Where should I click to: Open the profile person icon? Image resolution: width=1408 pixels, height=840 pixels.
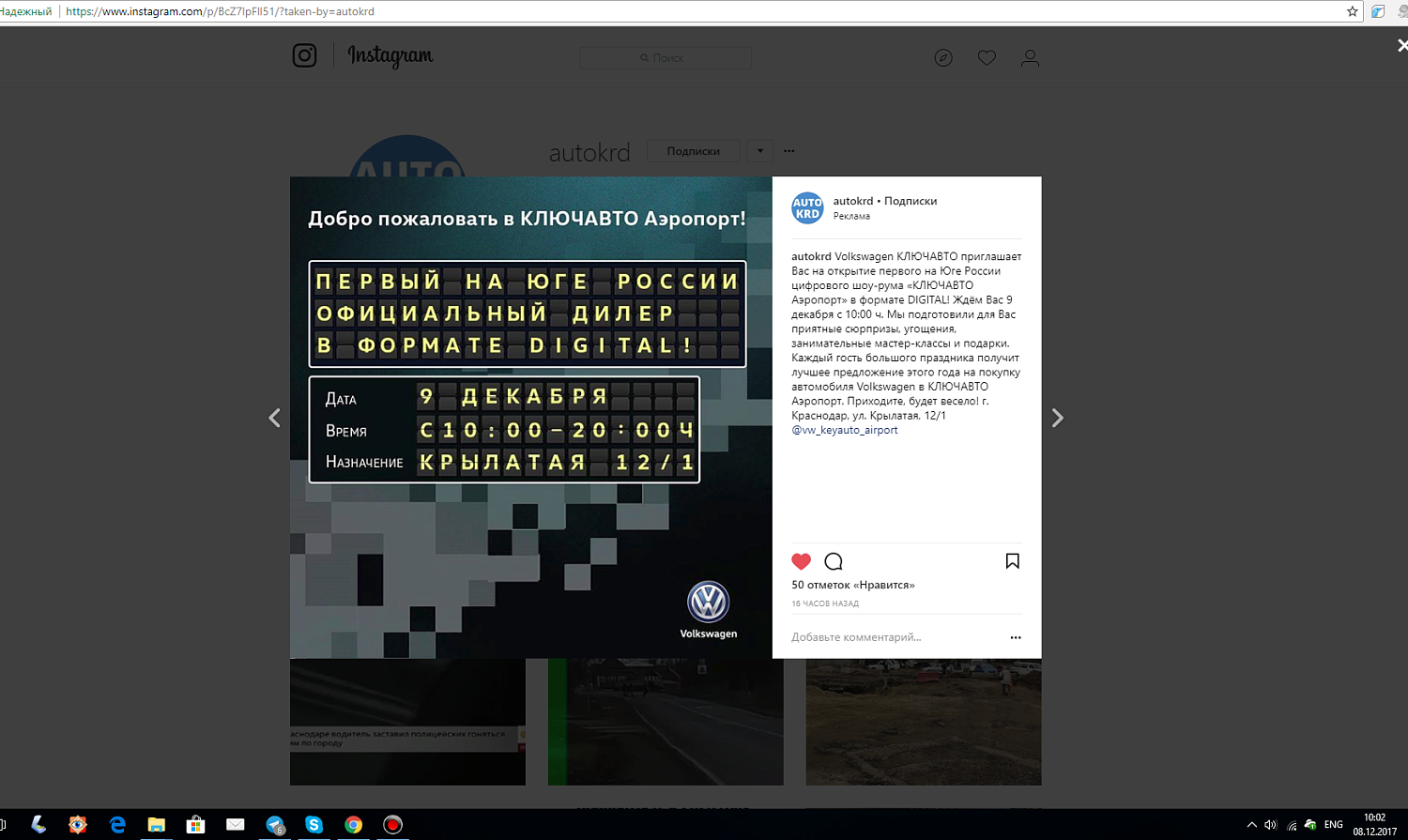(x=1030, y=58)
